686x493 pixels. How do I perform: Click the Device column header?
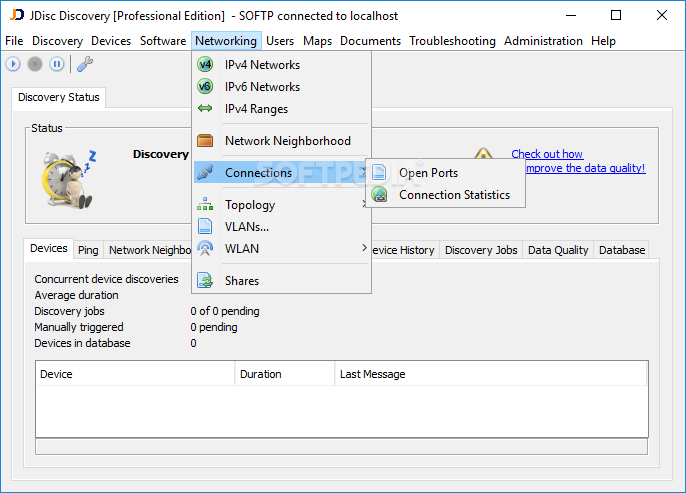click(135, 374)
